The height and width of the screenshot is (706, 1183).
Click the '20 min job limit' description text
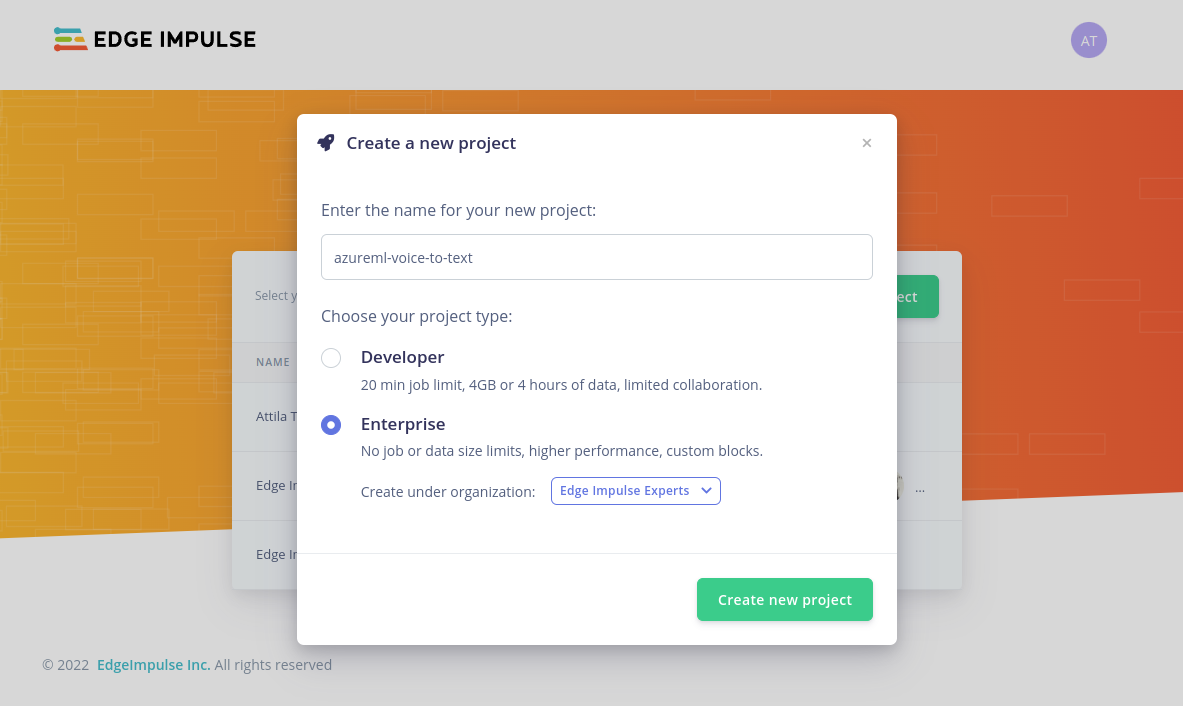pos(561,385)
